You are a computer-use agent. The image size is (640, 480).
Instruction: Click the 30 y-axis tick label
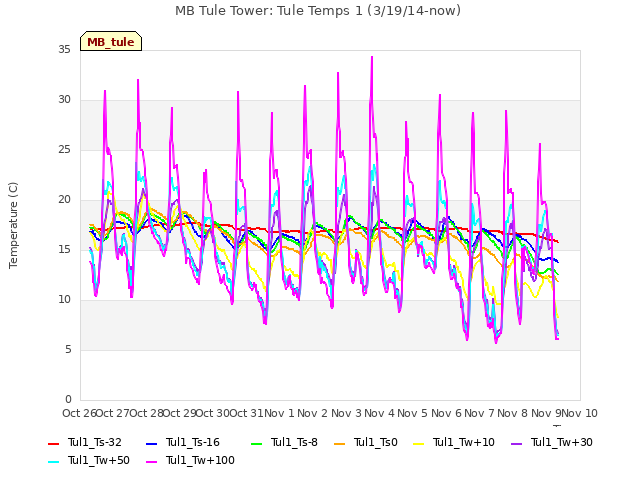click(64, 100)
